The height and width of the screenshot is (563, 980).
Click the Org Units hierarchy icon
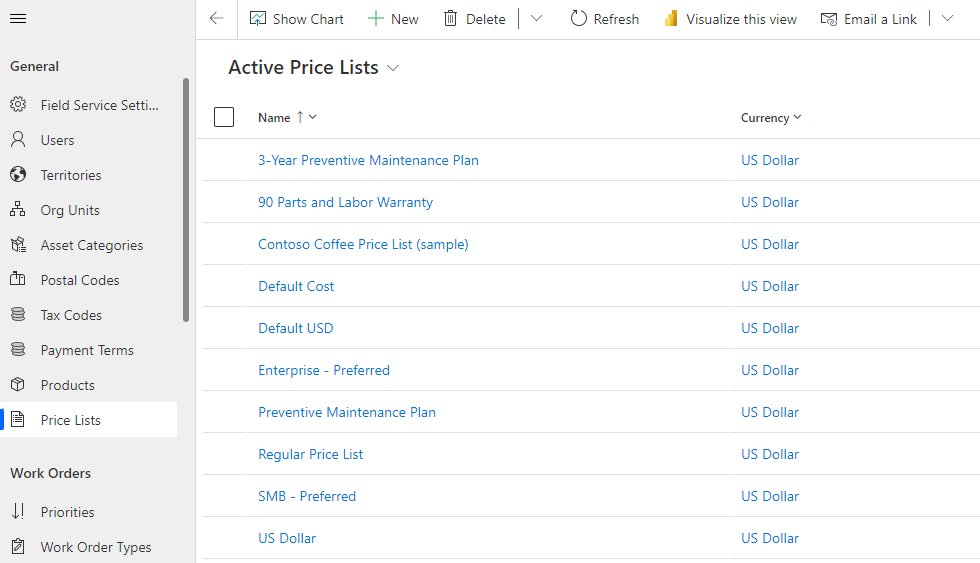(18, 209)
